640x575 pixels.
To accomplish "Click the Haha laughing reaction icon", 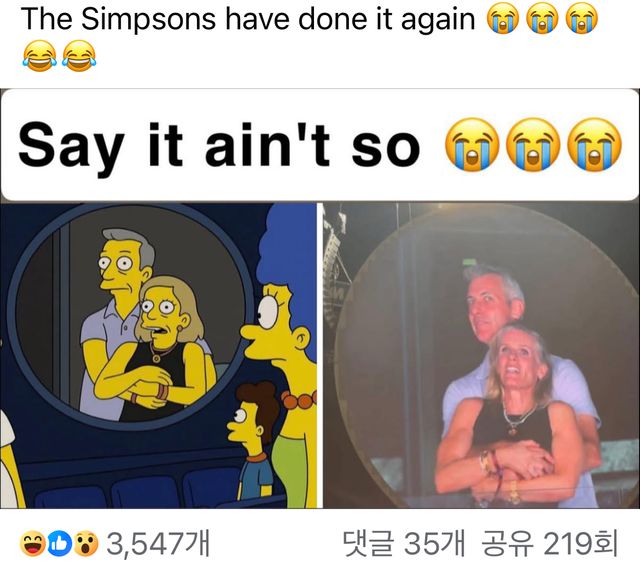I will pyautogui.click(x=32, y=544).
